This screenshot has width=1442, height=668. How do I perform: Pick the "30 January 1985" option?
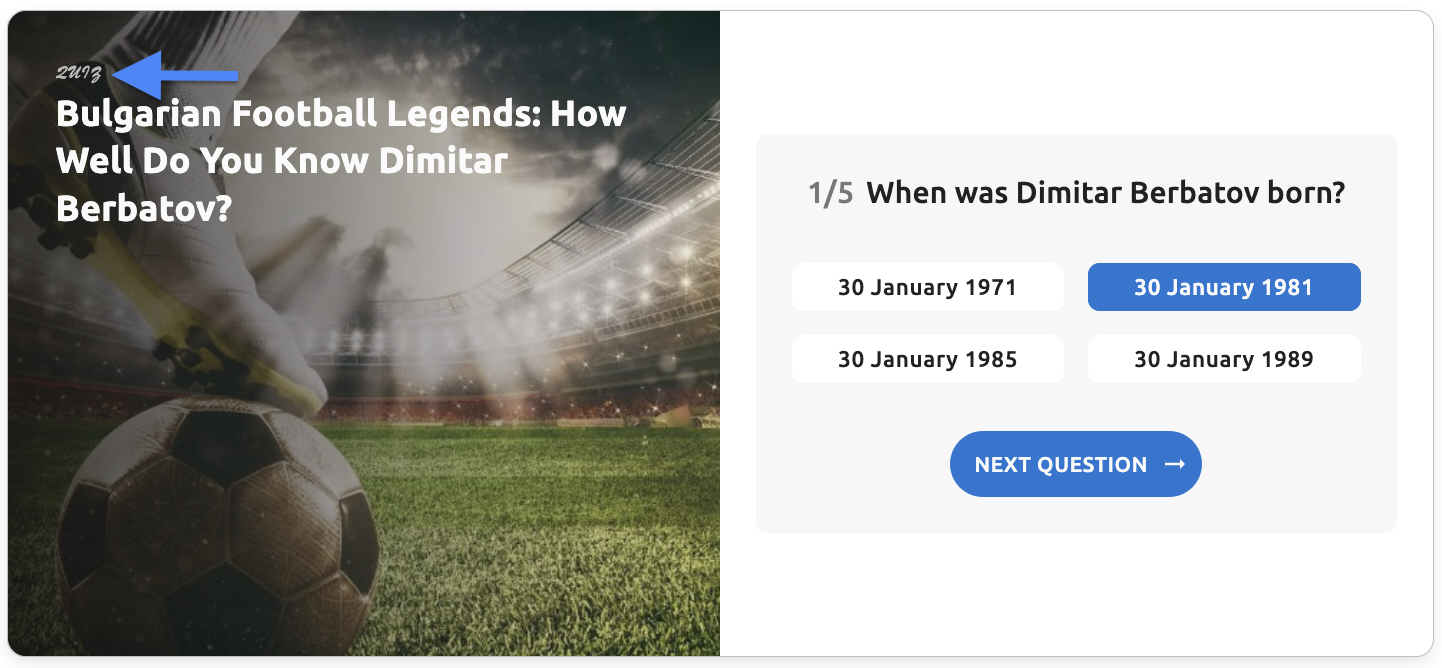click(927, 360)
